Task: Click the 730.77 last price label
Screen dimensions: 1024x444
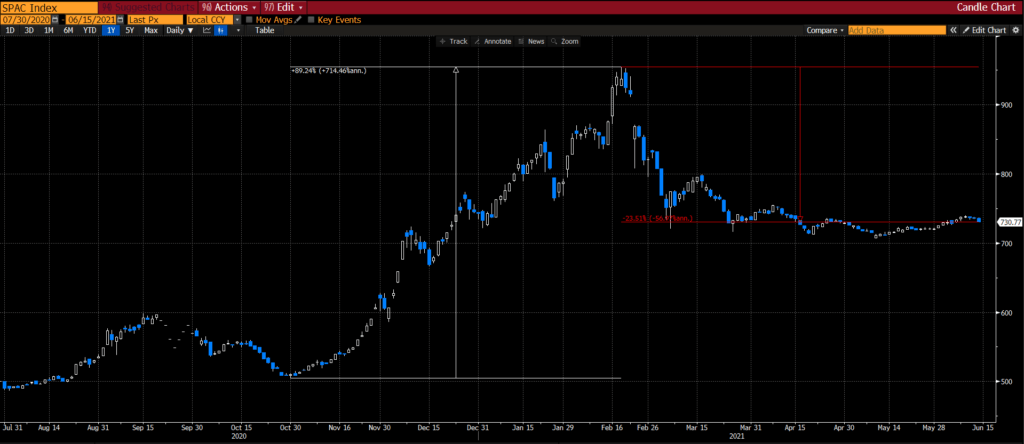Action: point(1010,223)
